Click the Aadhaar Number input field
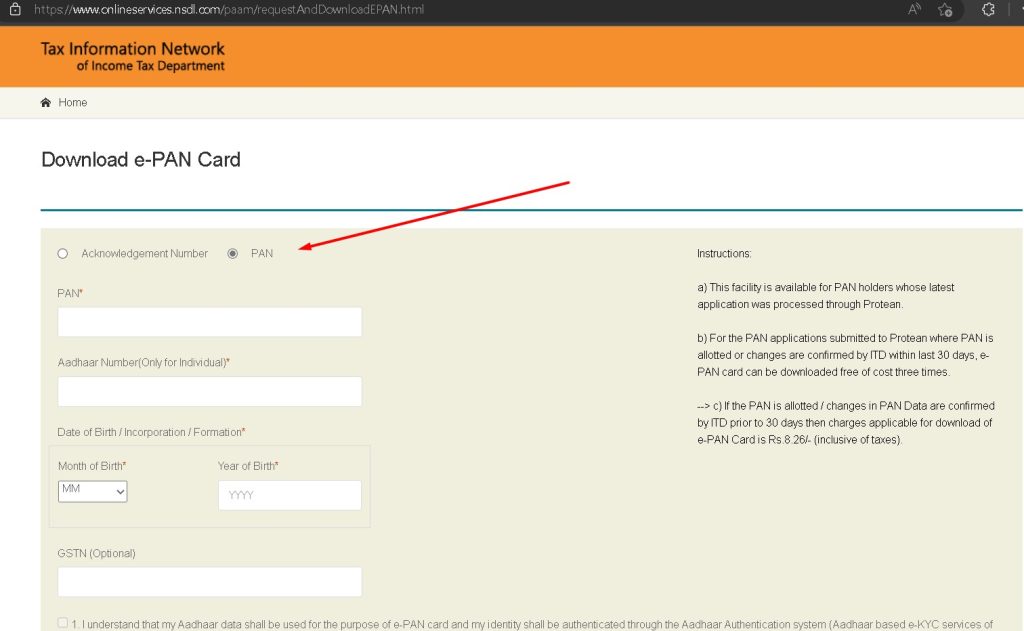The width and height of the screenshot is (1024, 631). pyautogui.click(x=209, y=390)
